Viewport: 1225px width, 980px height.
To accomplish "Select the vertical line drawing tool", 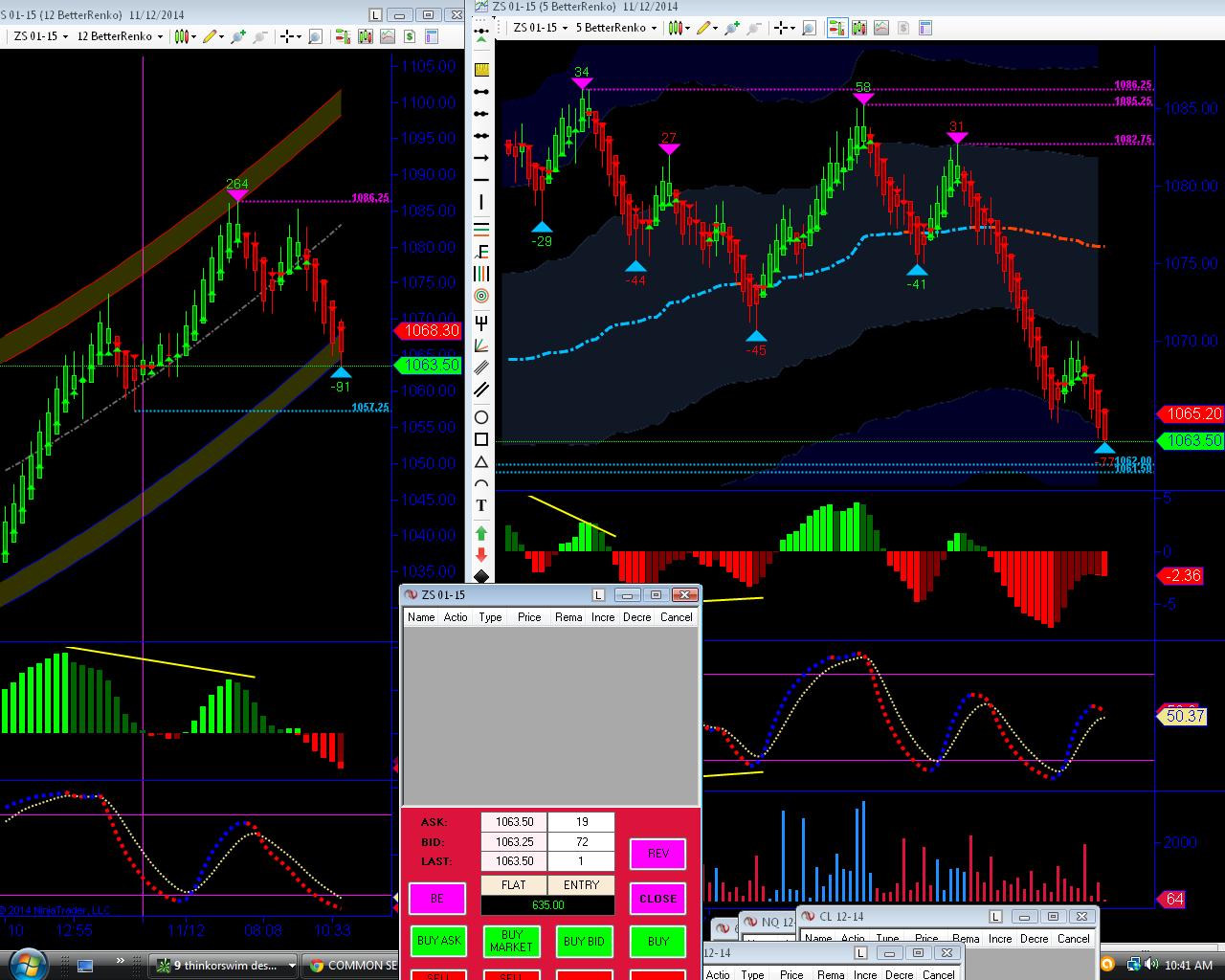I will 481,202.
